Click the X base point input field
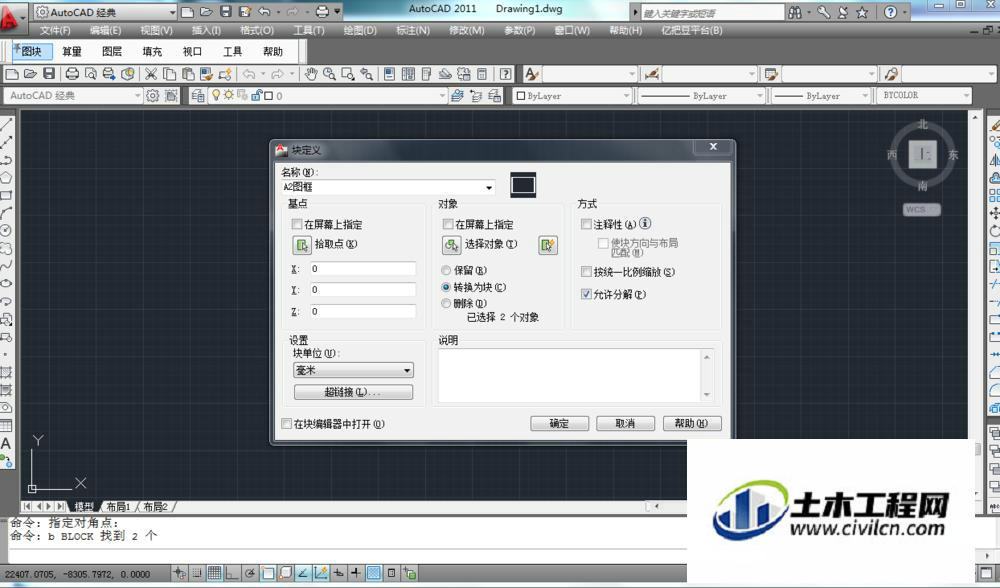 pyautogui.click(x=363, y=269)
